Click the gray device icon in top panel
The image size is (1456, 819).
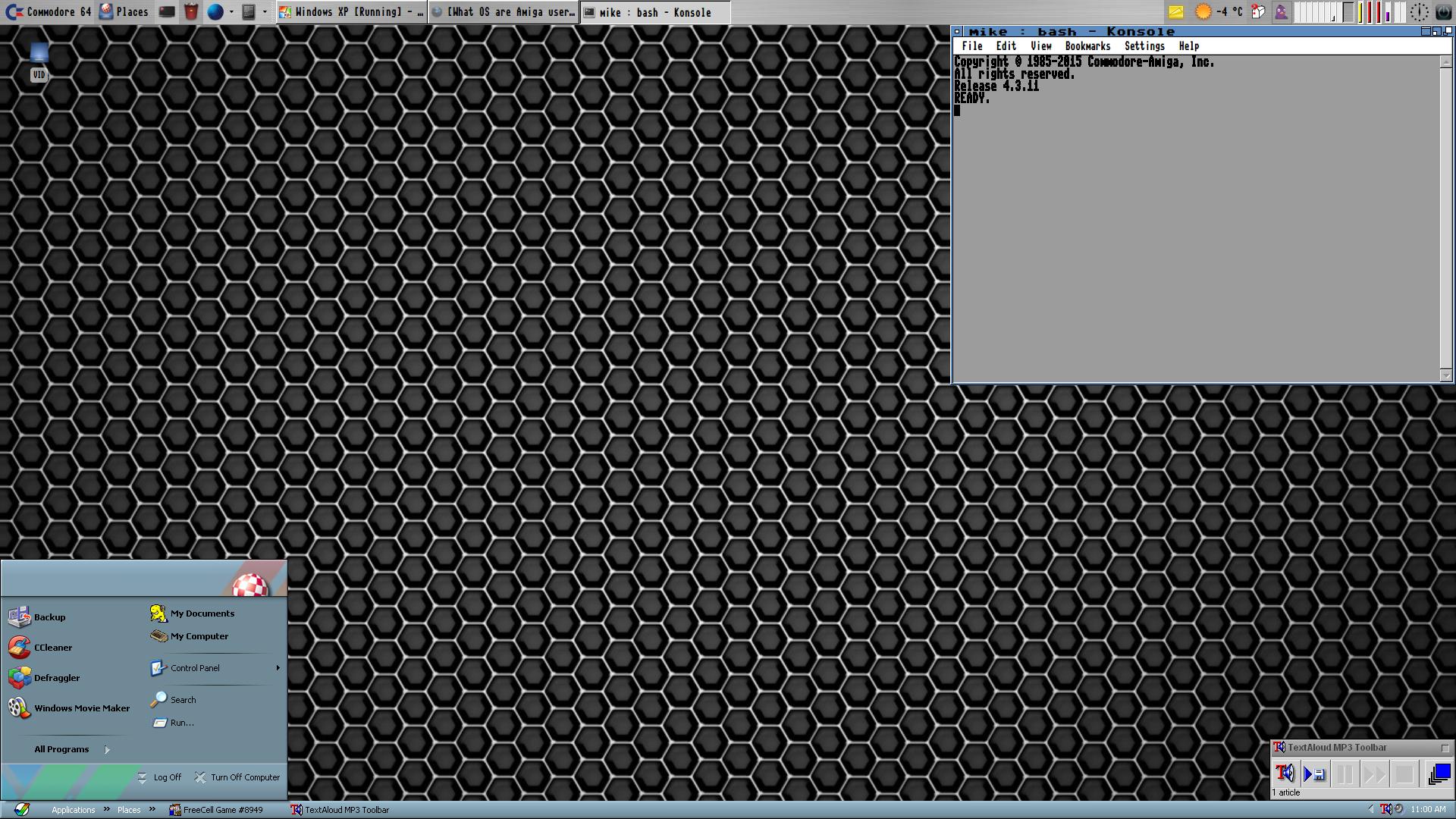[x=249, y=12]
